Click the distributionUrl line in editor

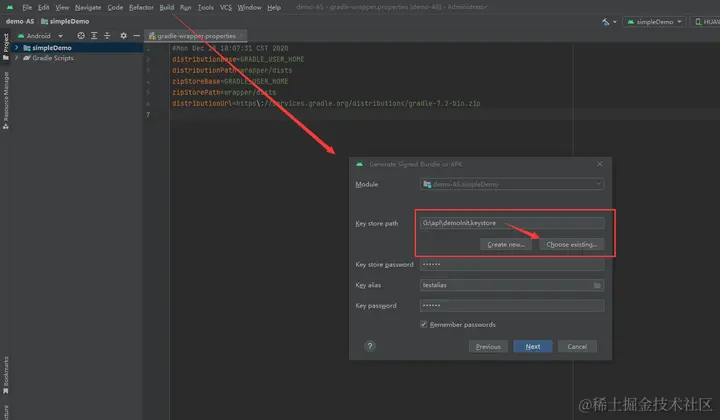point(326,104)
